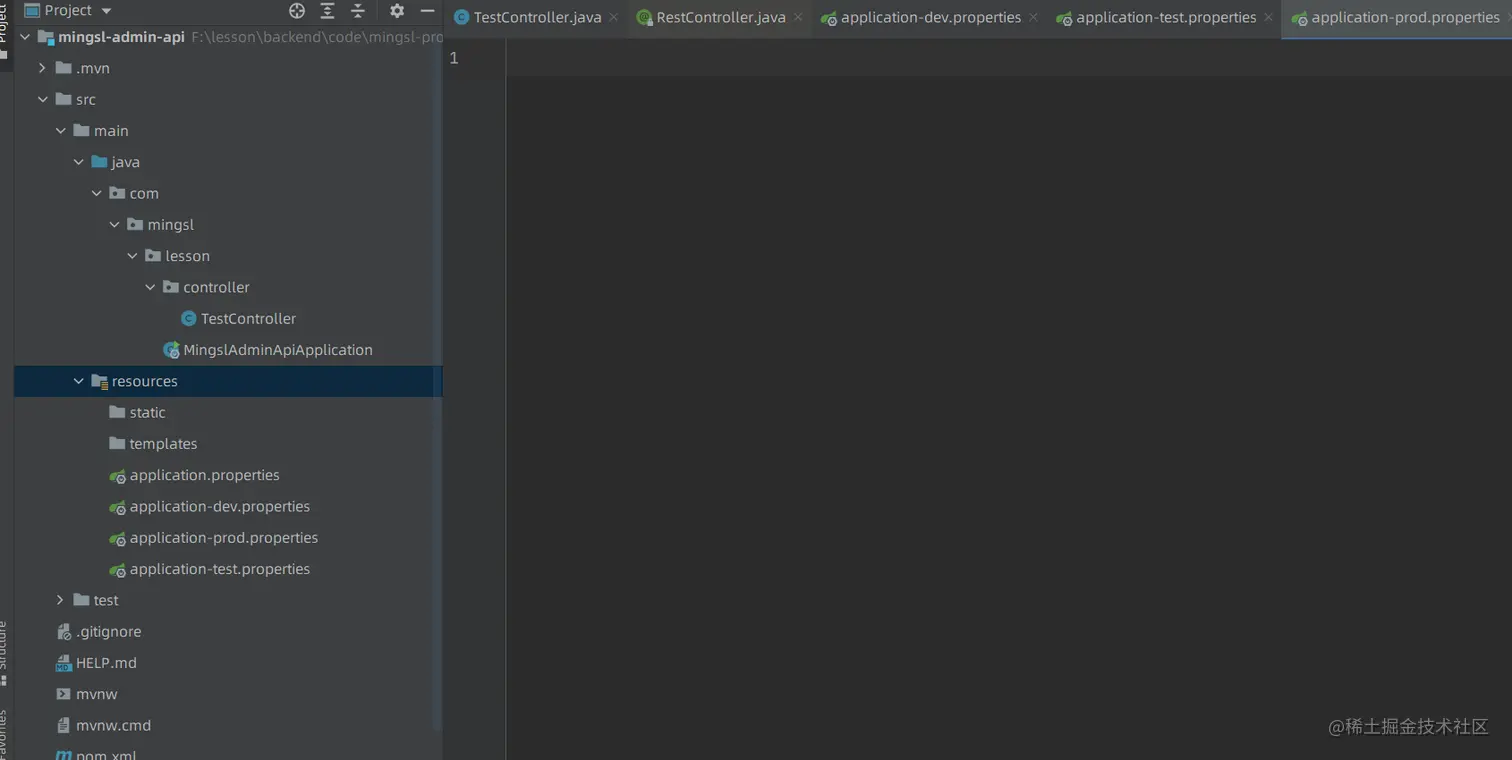Collapse the com package
The height and width of the screenshot is (760, 1512).
96,193
